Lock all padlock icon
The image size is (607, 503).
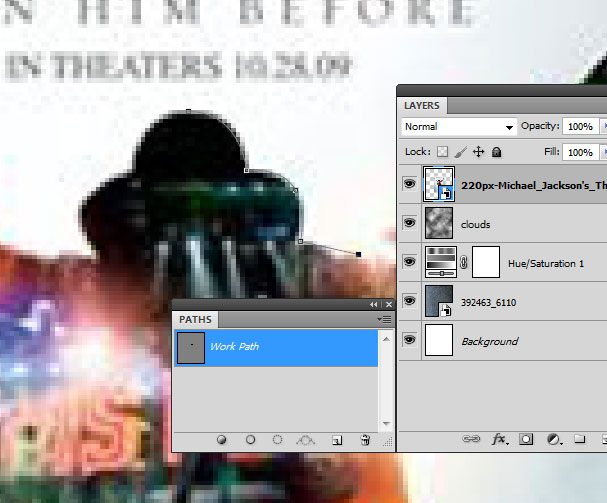coord(496,152)
